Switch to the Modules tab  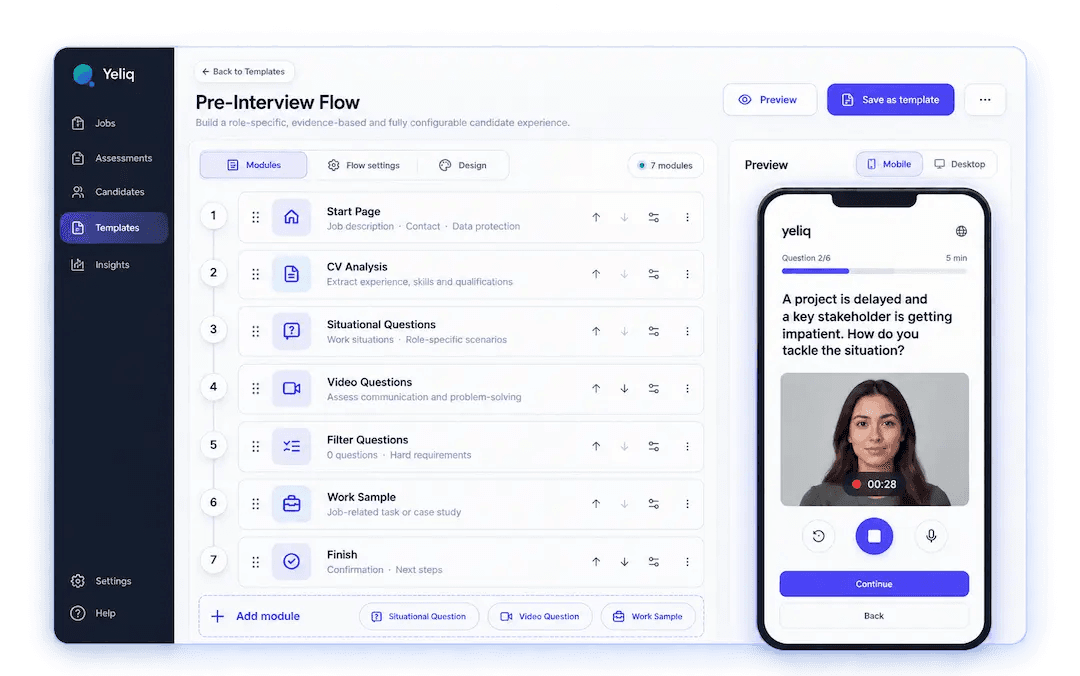tap(253, 165)
